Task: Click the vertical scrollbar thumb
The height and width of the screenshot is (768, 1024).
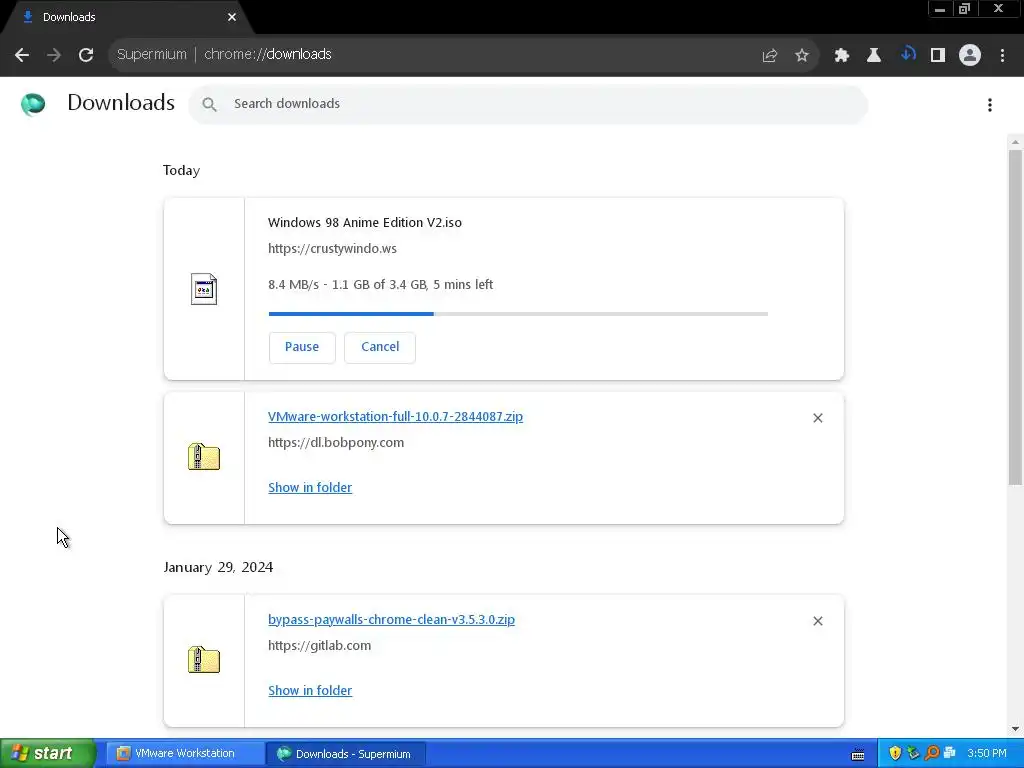Action: click(x=1016, y=317)
